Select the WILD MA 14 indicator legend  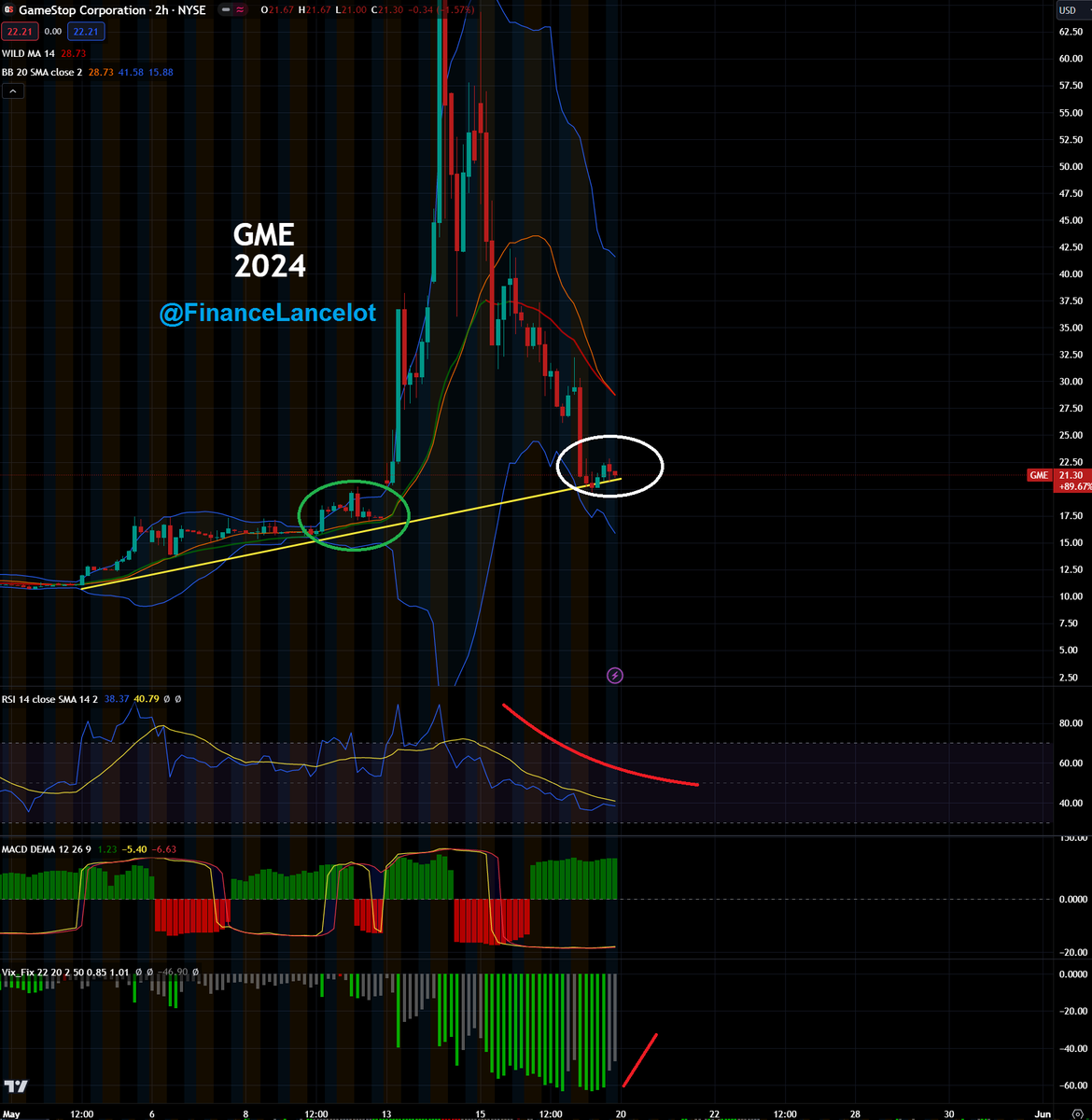tap(27, 53)
